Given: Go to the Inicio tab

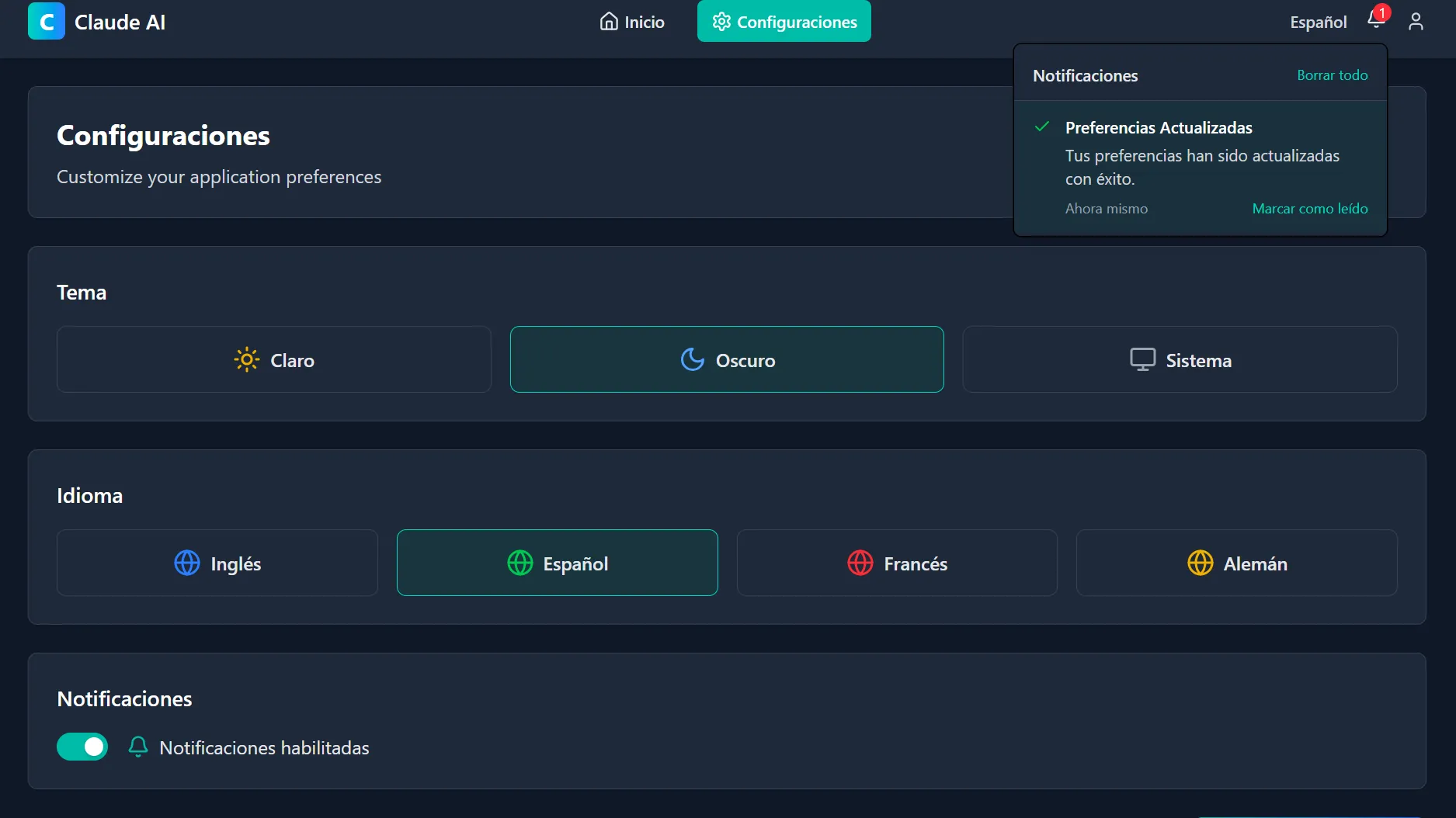Looking at the screenshot, I should tap(632, 22).
